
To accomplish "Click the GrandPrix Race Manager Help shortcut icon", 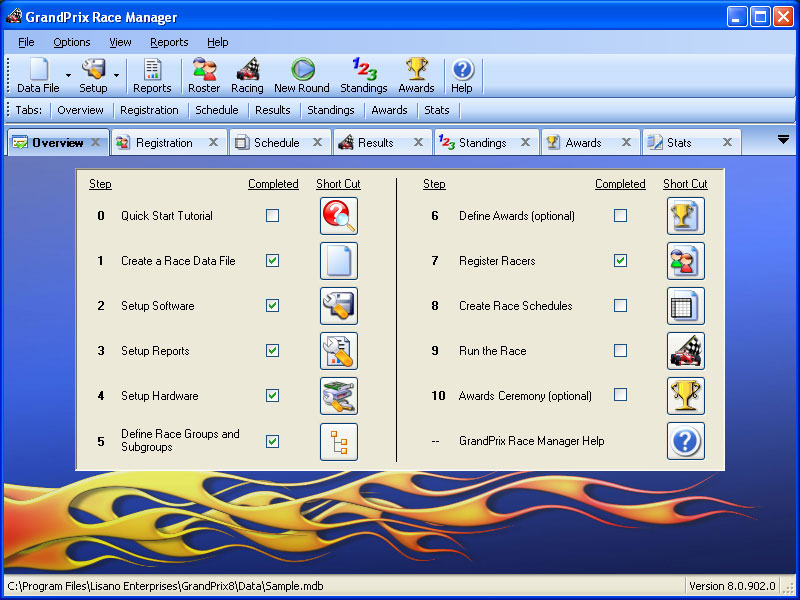I will (686, 441).
